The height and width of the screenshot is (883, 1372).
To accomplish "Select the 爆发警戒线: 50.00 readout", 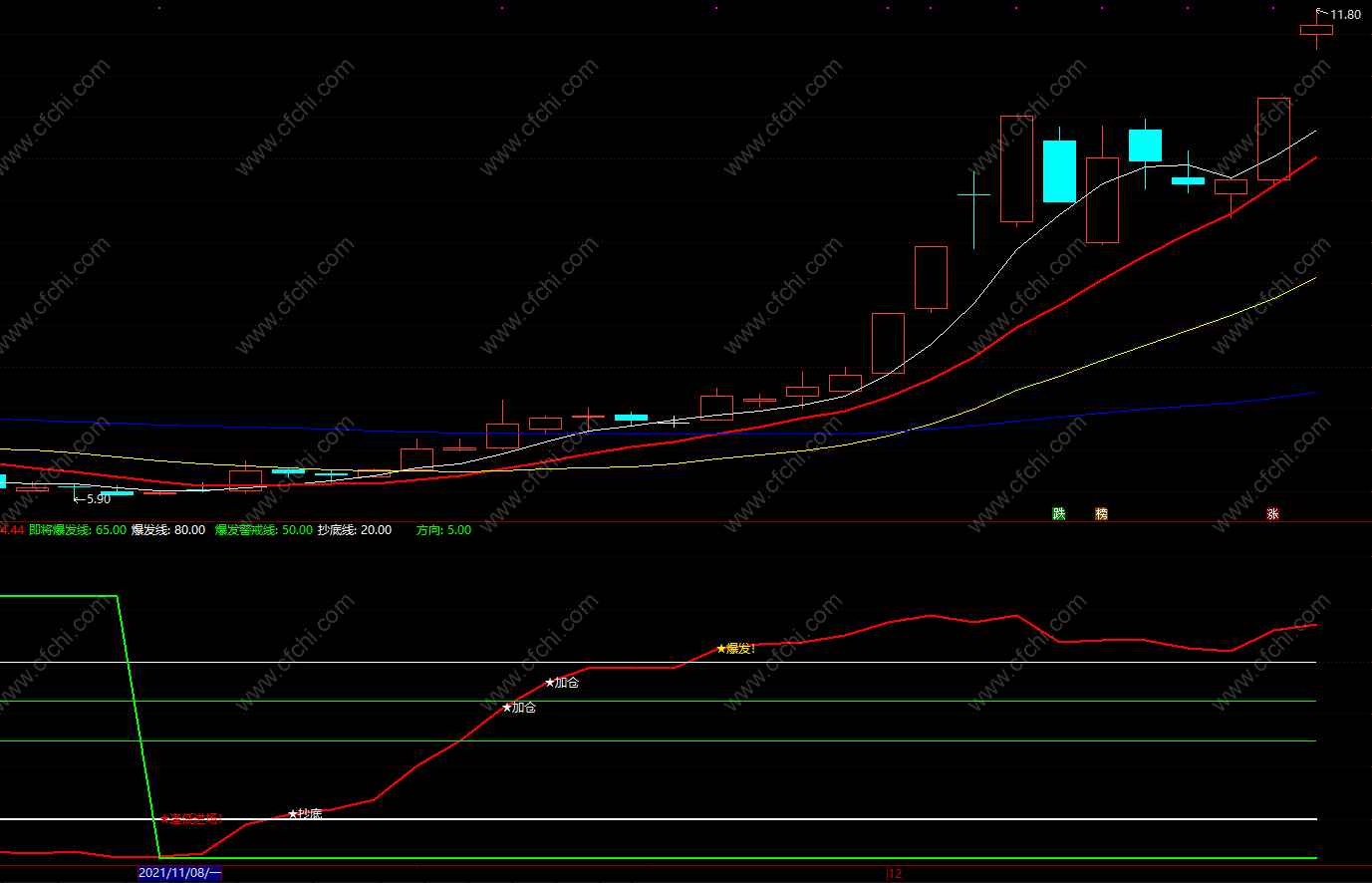I will click(264, 530).
